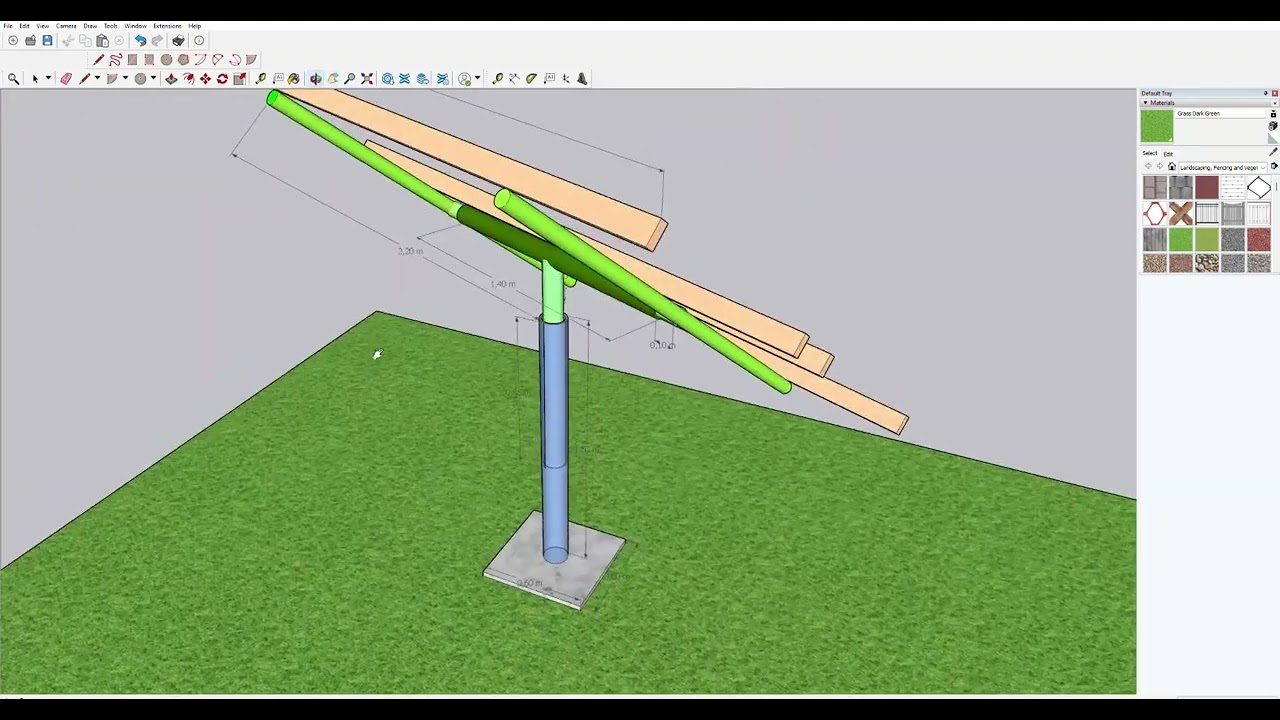The height and width of the screenshot is (720, 1280).
Task: Navigate back in the materials browser
Action: (x=1148, y=166)
